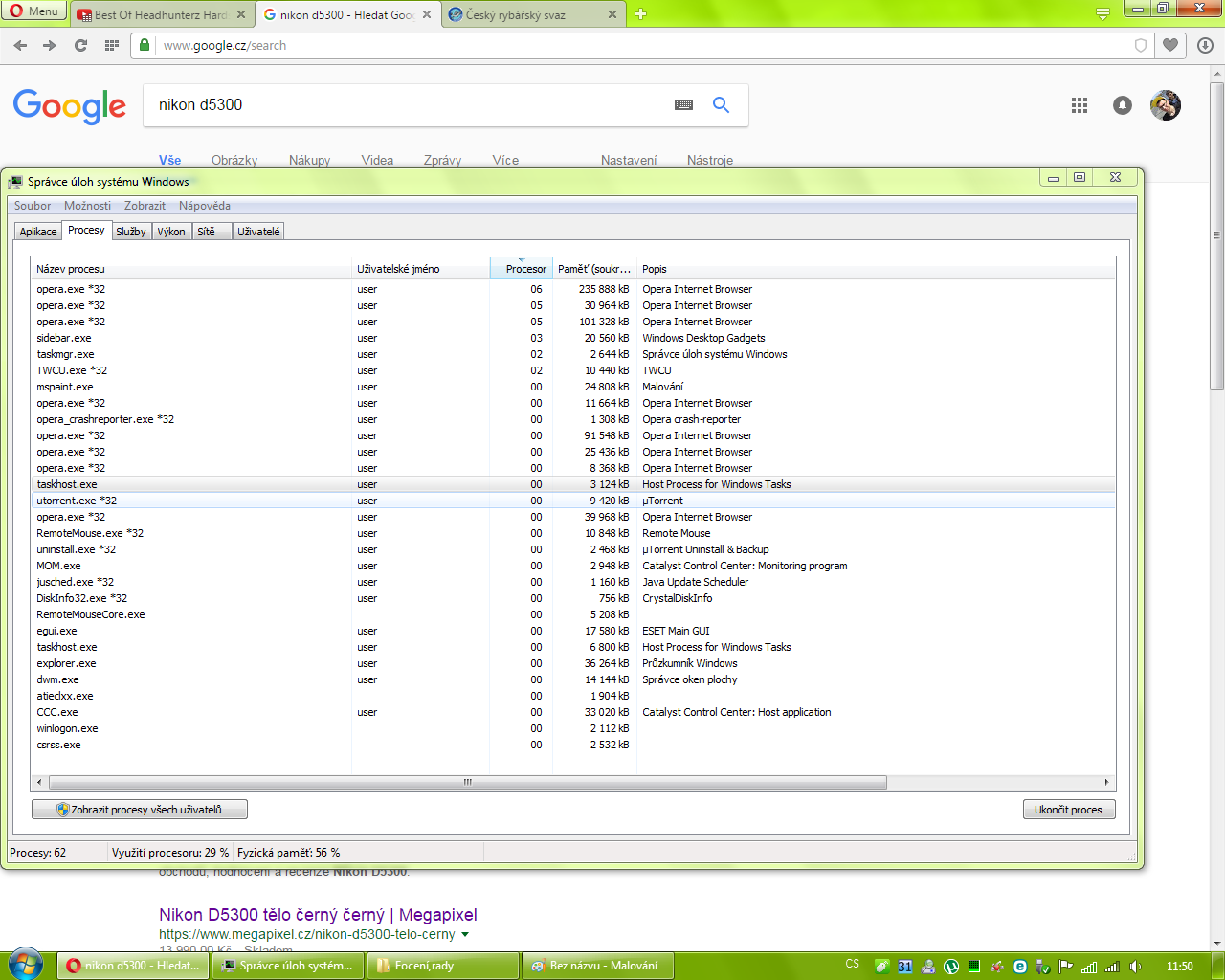
Task: Switch to the Služby tab
Action: point(131,232)
